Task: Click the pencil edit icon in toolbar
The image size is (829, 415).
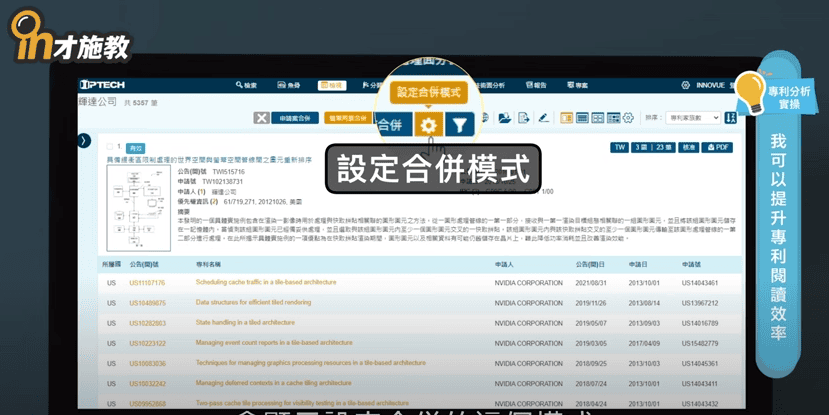Action: click(543, 118)
